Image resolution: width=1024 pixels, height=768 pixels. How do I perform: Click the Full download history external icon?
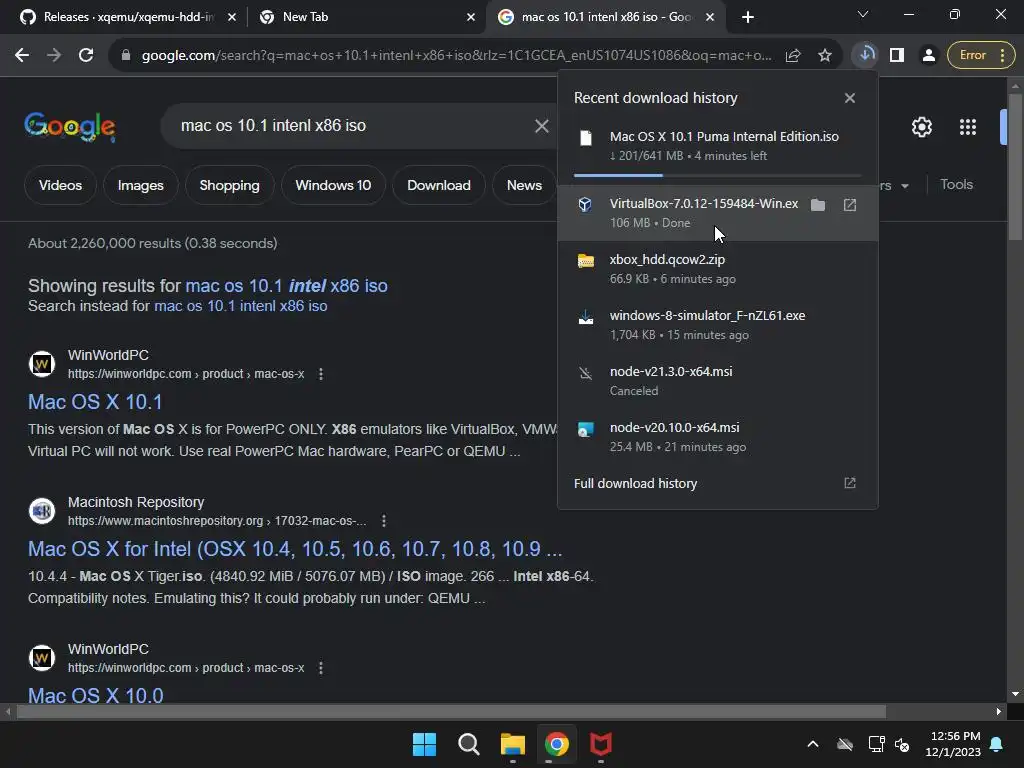850,483
